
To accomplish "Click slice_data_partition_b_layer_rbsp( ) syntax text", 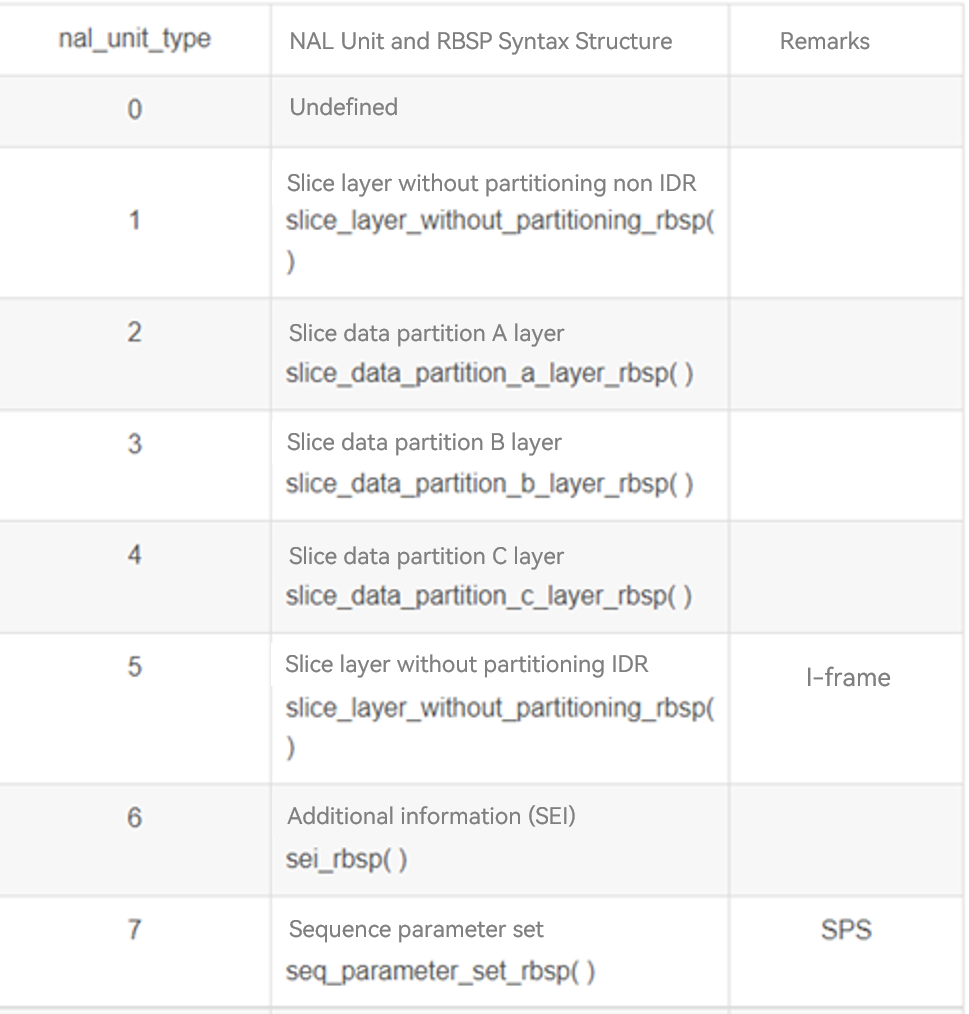I will click(489, 483).
